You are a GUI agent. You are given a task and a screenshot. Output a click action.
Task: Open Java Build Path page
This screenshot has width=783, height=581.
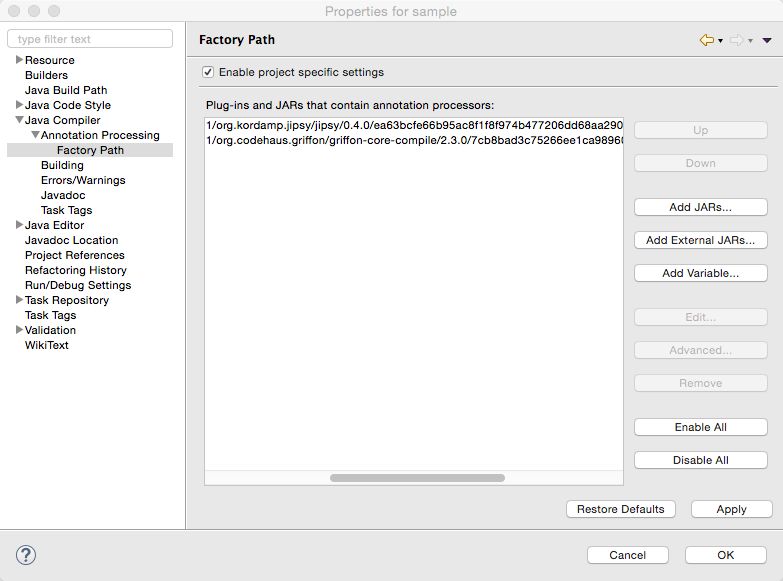click(66, 90)
